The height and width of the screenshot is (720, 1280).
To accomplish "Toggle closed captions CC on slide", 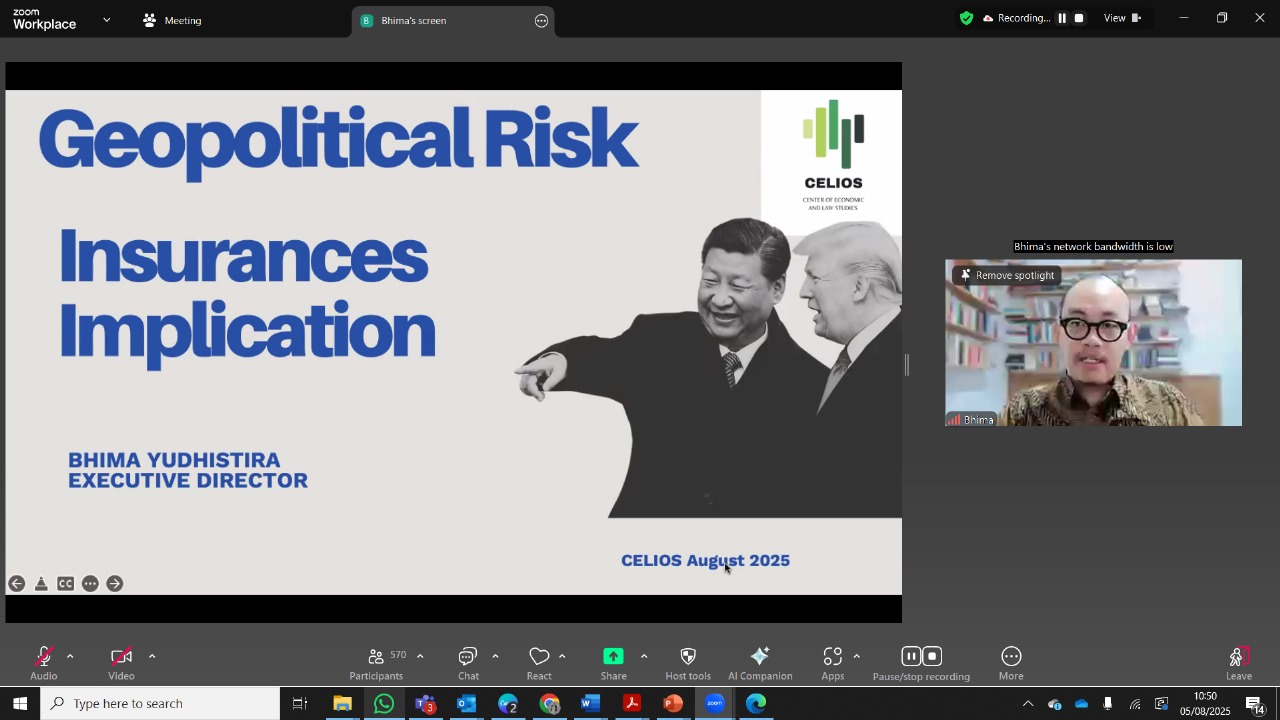I will [x=66, y=584].
